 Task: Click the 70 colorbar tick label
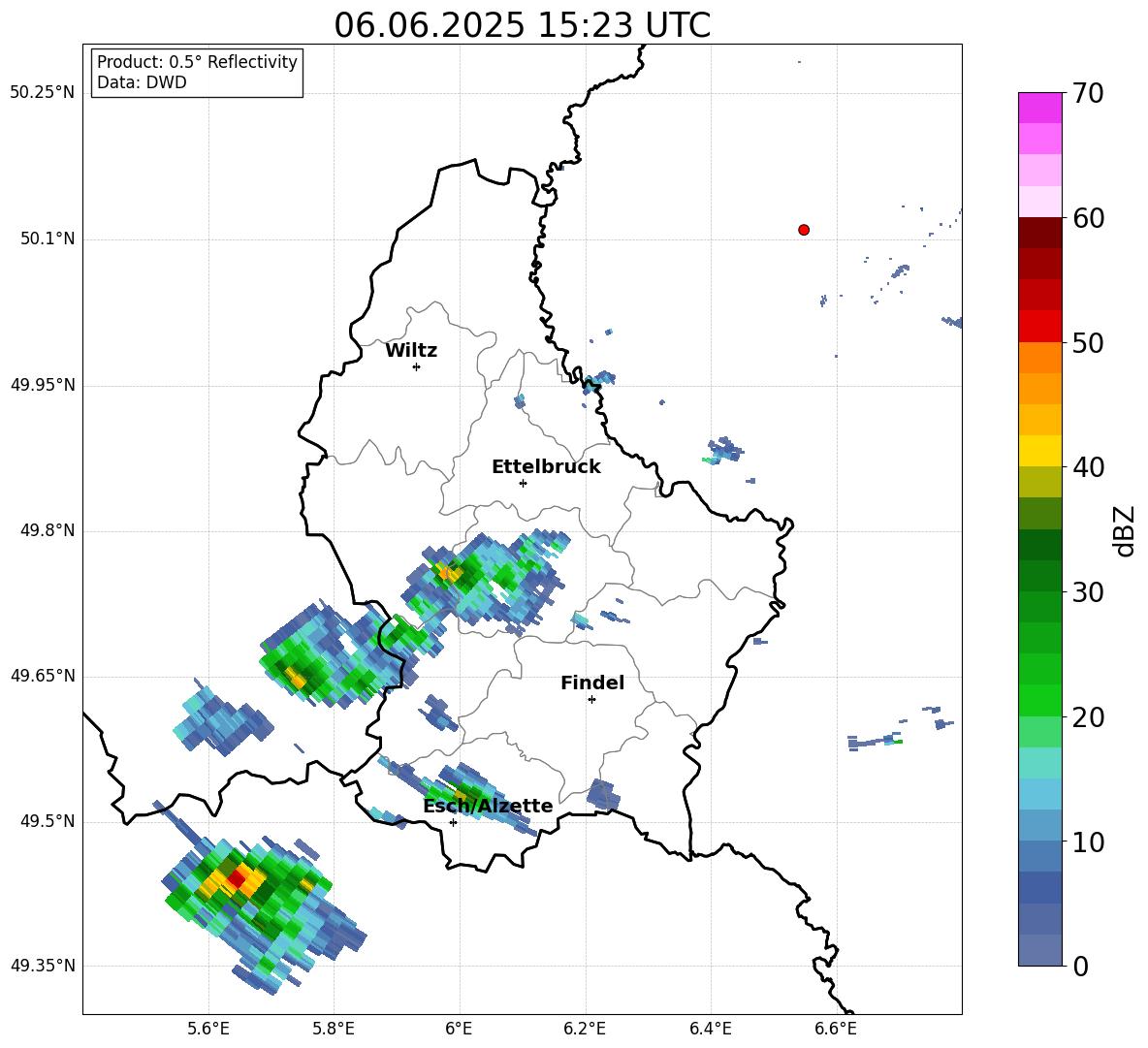click(1088, 93)
